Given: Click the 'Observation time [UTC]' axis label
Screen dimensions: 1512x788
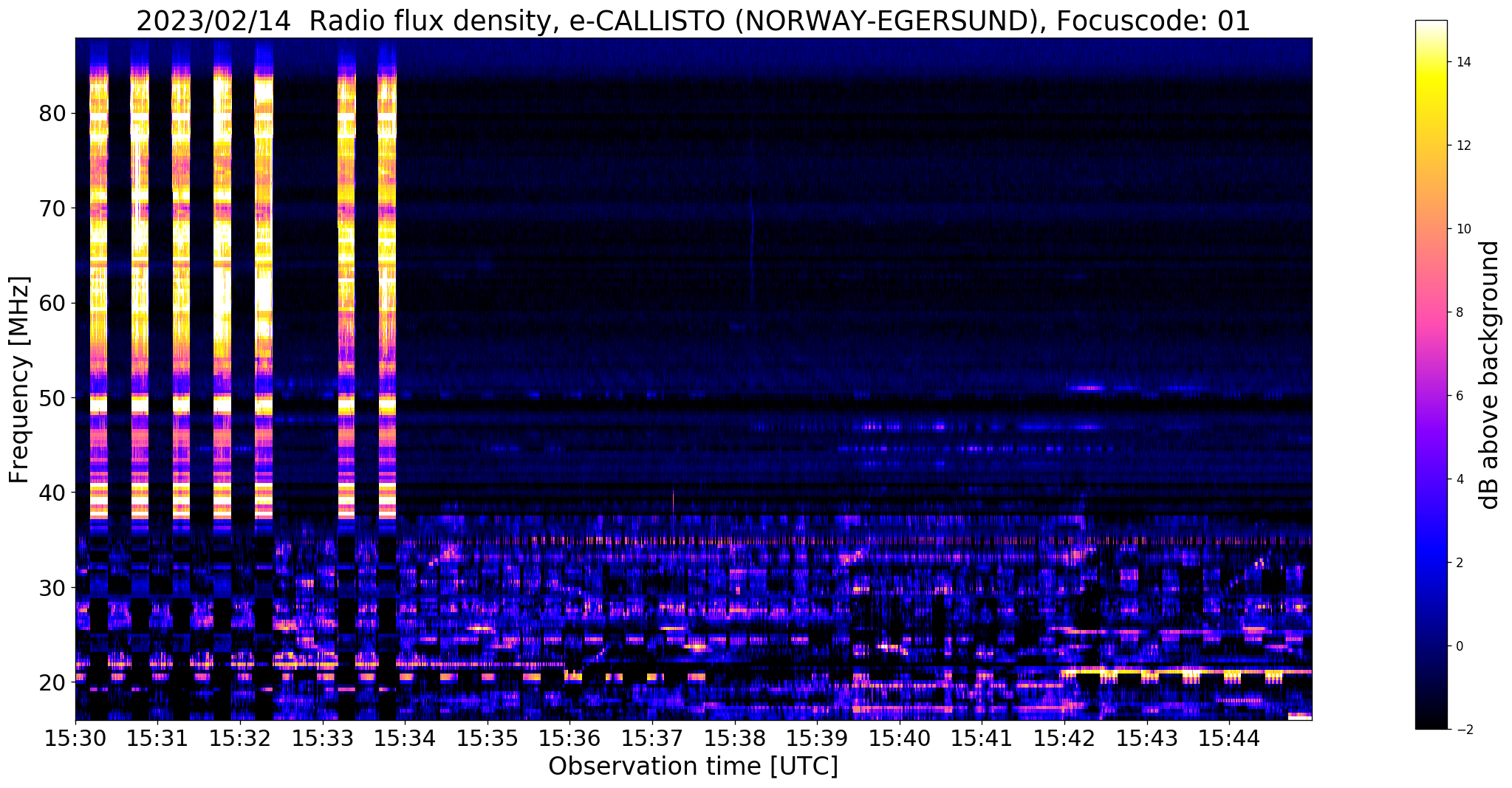Looking at the screenshot, I should 693,767.
